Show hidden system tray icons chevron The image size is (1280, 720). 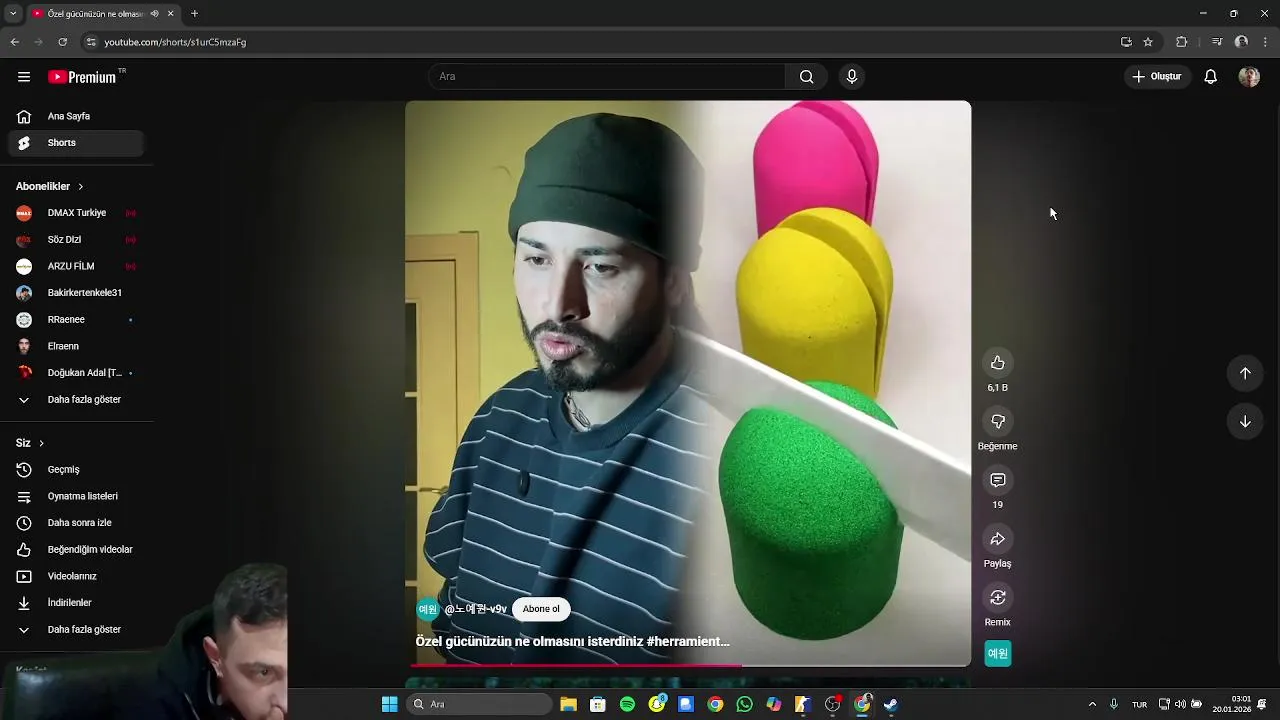point(1092,704)
